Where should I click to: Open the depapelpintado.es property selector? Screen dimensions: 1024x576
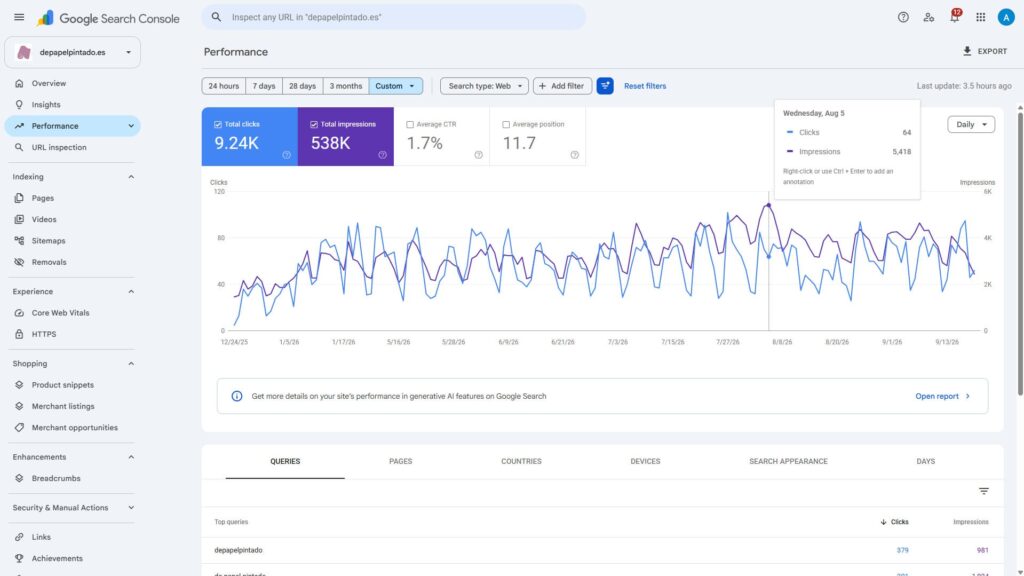click(x=72, y=52)
